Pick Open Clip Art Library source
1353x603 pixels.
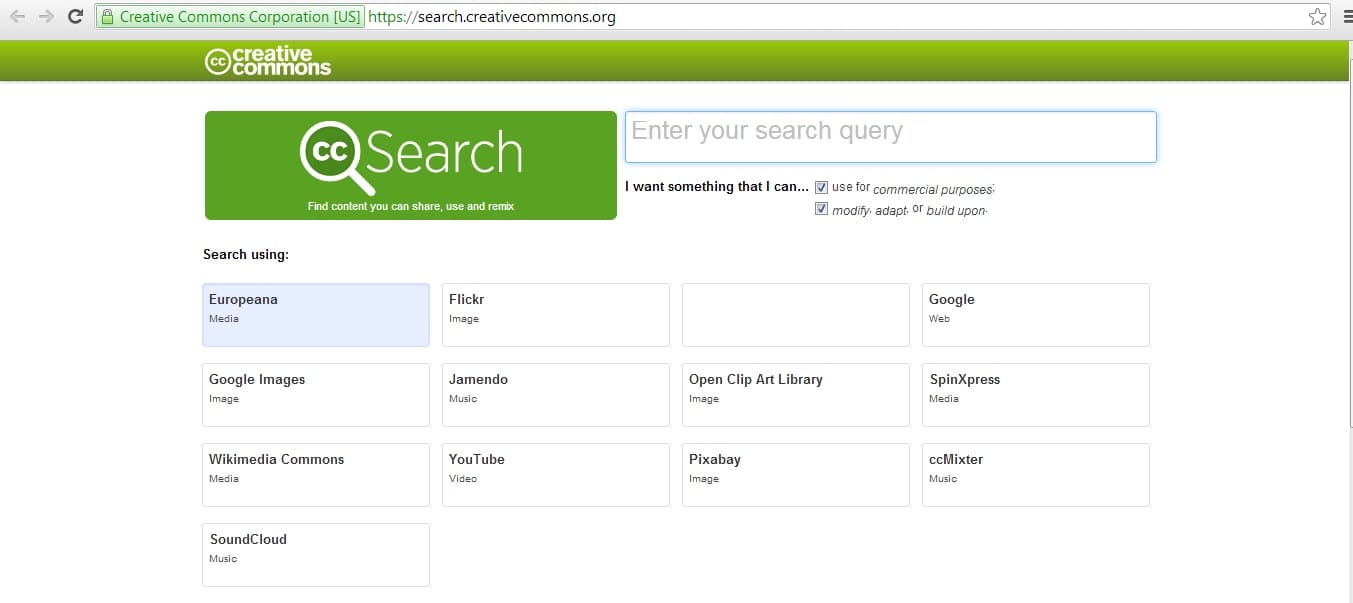pos(796,395)
